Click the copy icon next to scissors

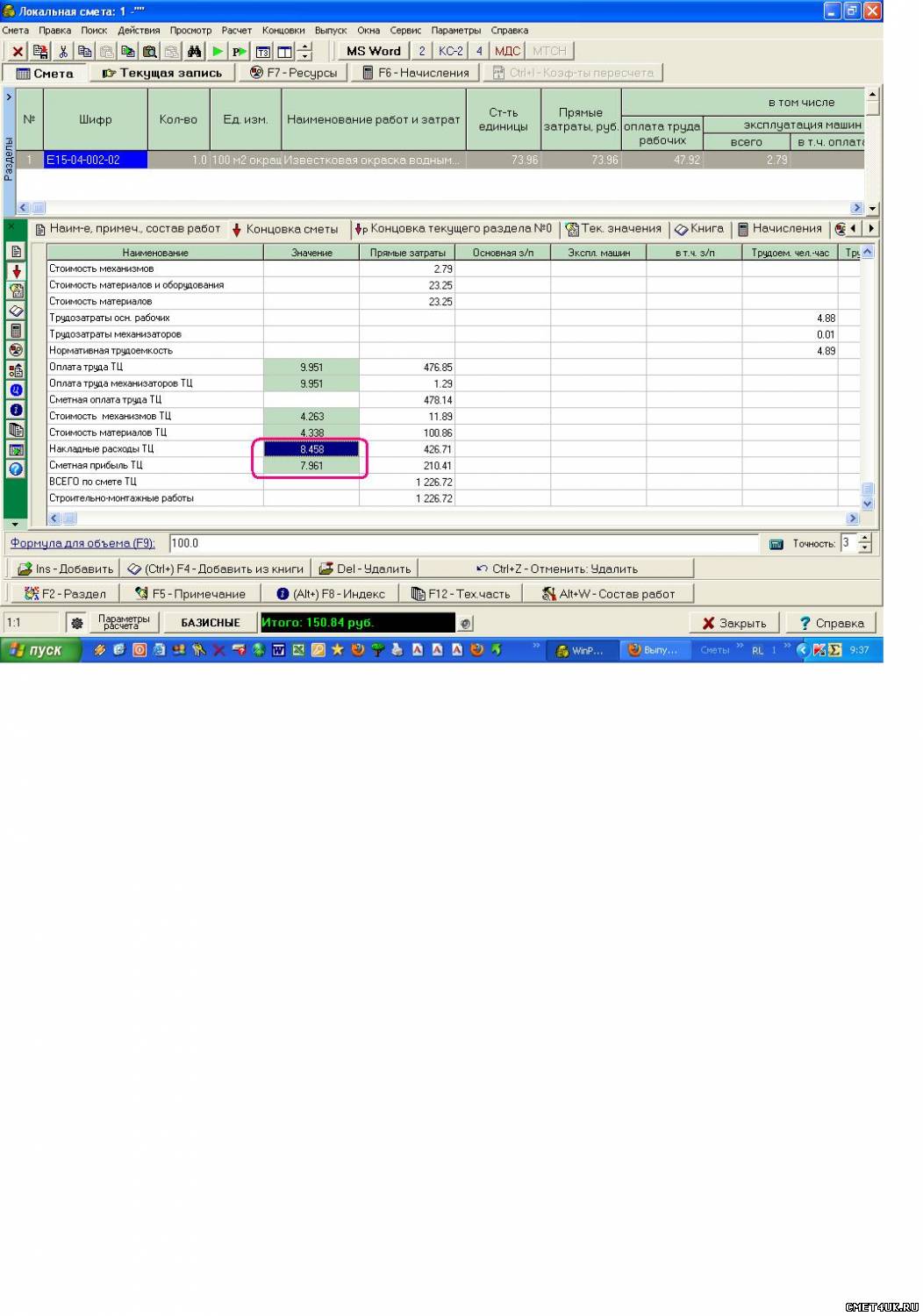(85, 52)
